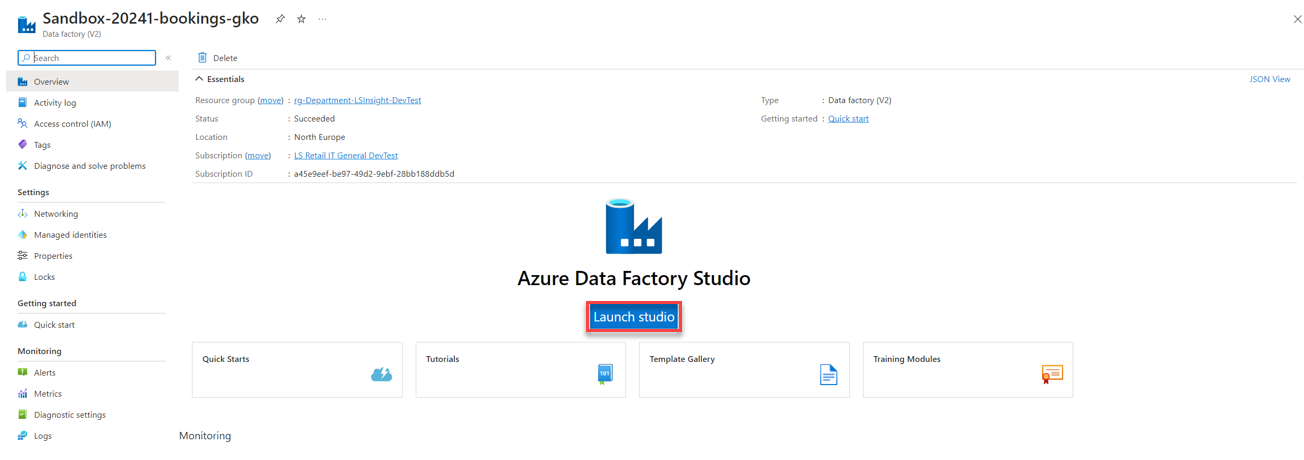Open Diagnose and solve problems
Image resolution: width=1304 pixels, height=460 pixels.
[89, 166]
